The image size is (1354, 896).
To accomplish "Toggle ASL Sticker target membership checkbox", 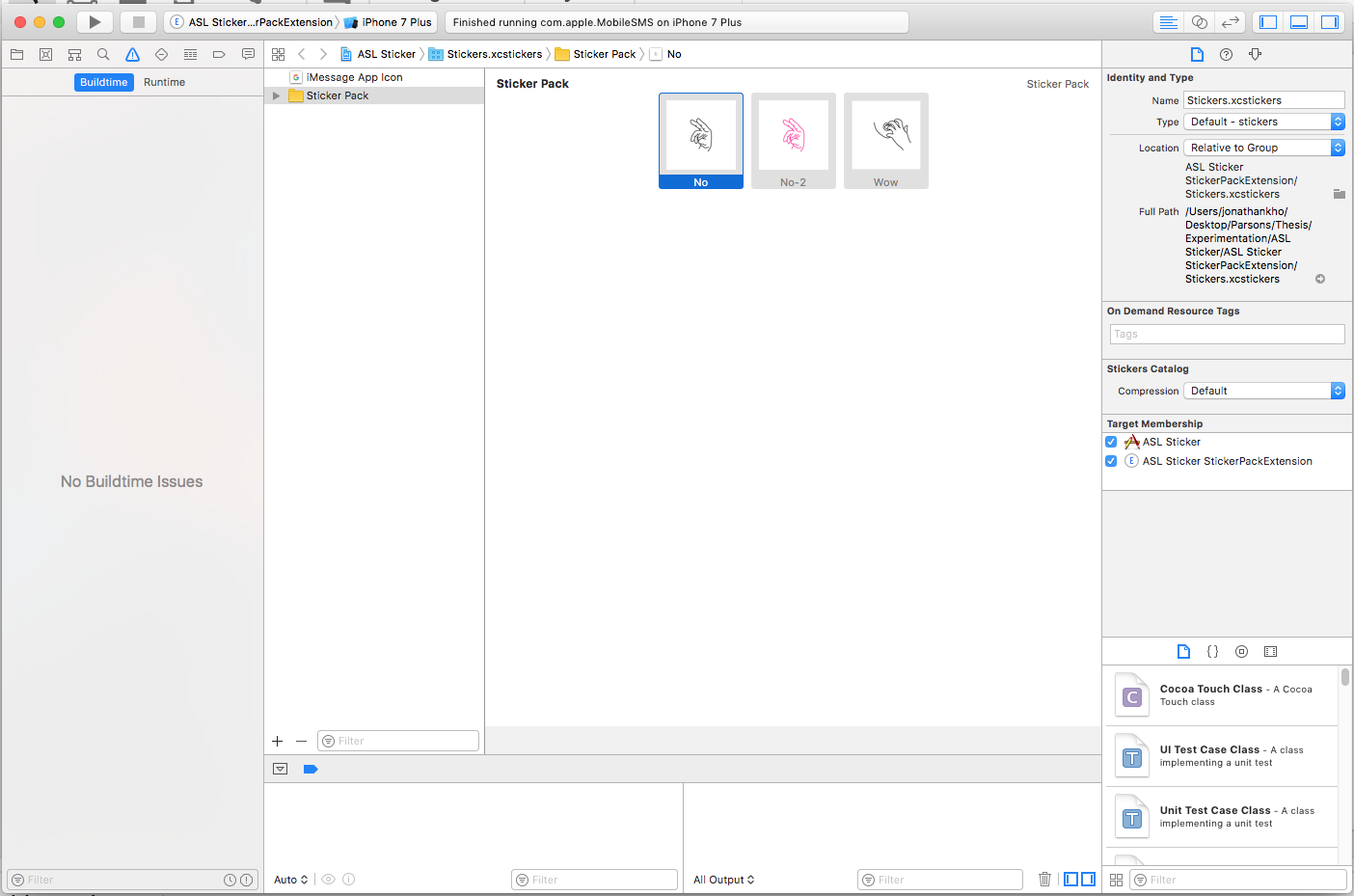I will 1111,442.
